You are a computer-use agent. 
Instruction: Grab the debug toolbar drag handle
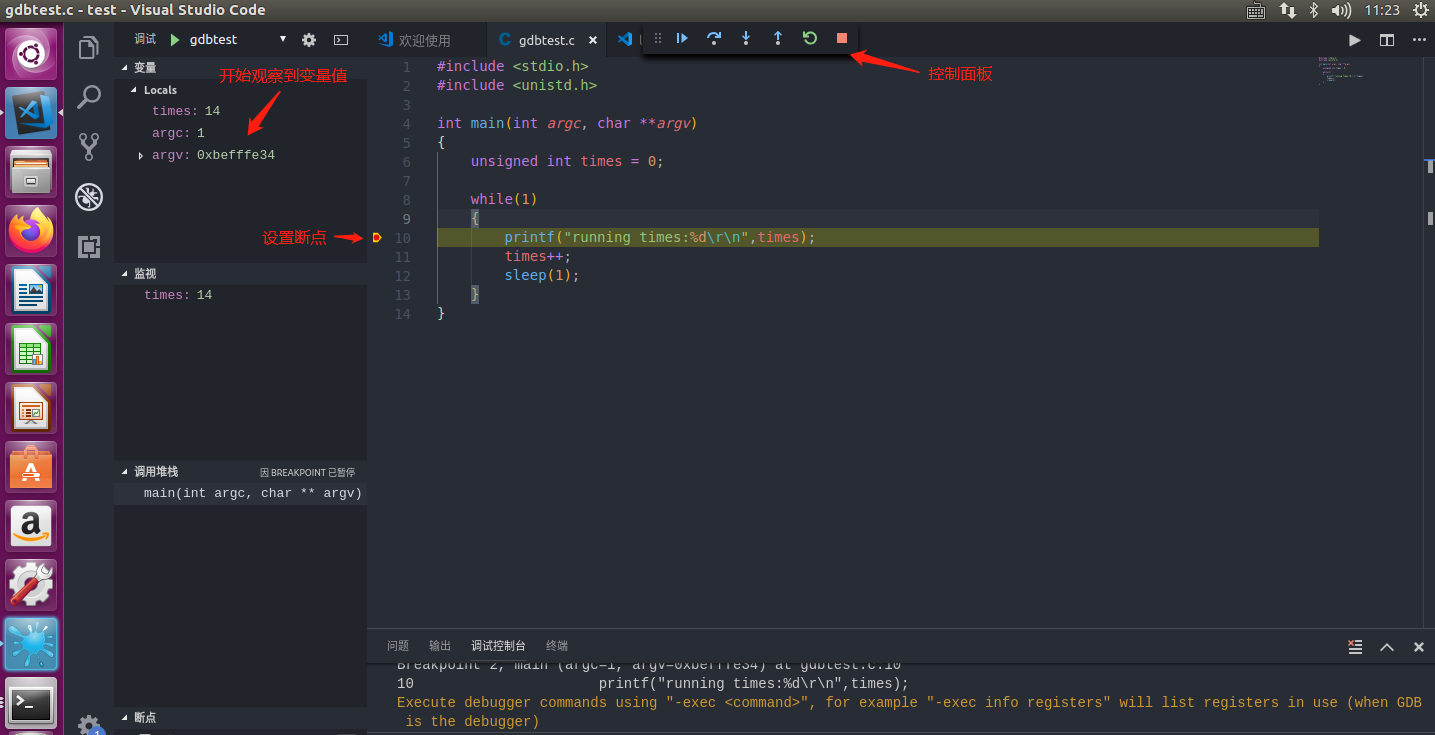[657, 38]
